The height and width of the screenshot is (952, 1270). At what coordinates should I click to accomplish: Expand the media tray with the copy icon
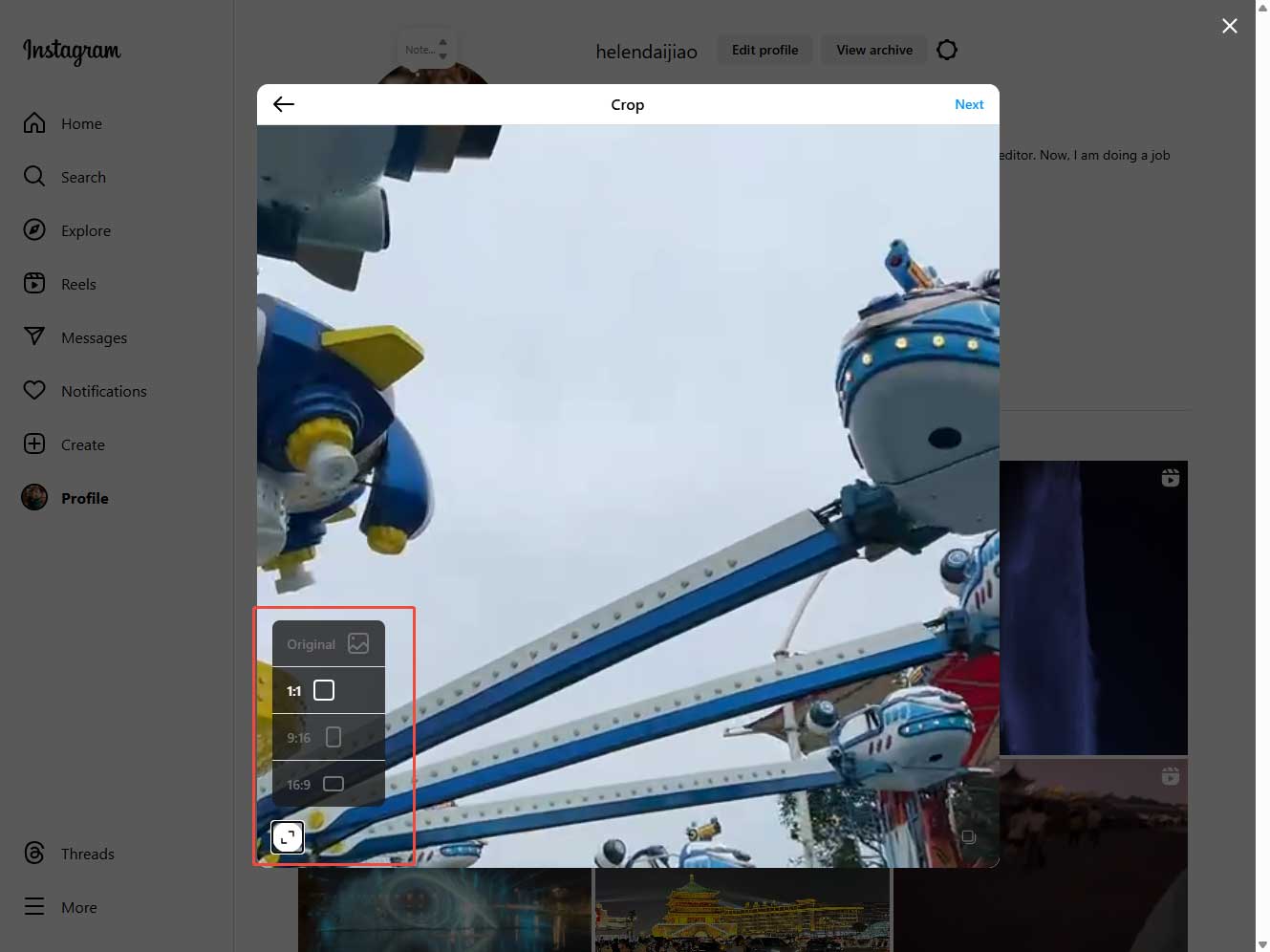tap(969, 836)
